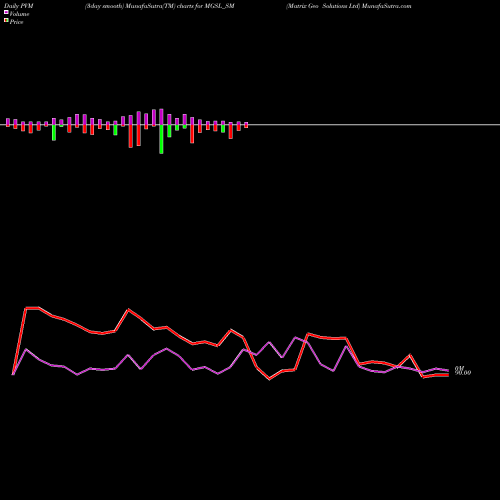The image size is (500, 500).
Task: Click the first peak of the red price line
Action: pos(32,308)
